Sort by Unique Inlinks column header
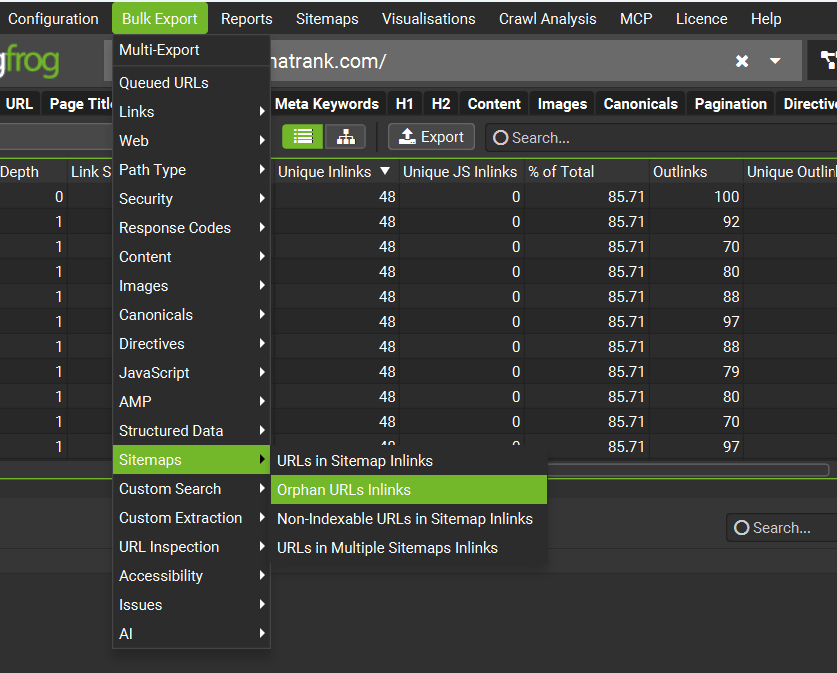The image size is (837, 673). (335, 171)
